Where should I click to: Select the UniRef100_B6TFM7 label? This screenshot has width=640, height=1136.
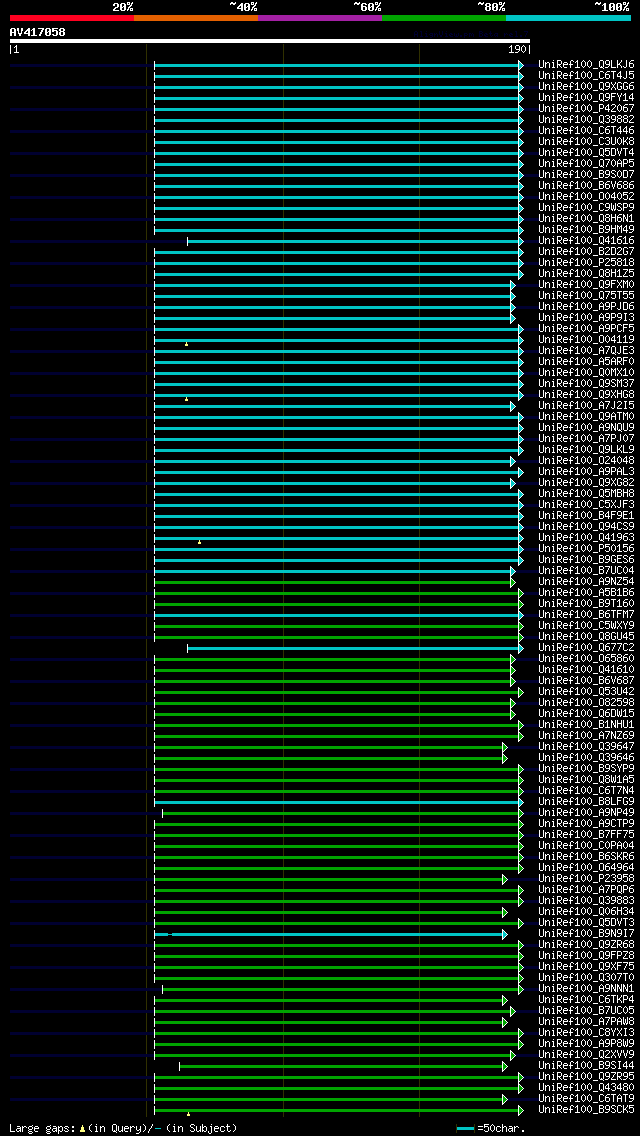pyautogui.click(x=586, y=614)
